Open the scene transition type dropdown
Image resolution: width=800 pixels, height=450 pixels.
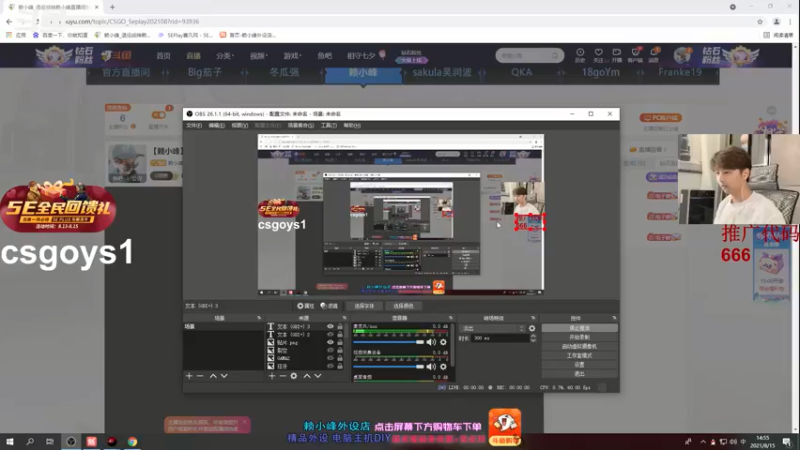tap(492, 329)
